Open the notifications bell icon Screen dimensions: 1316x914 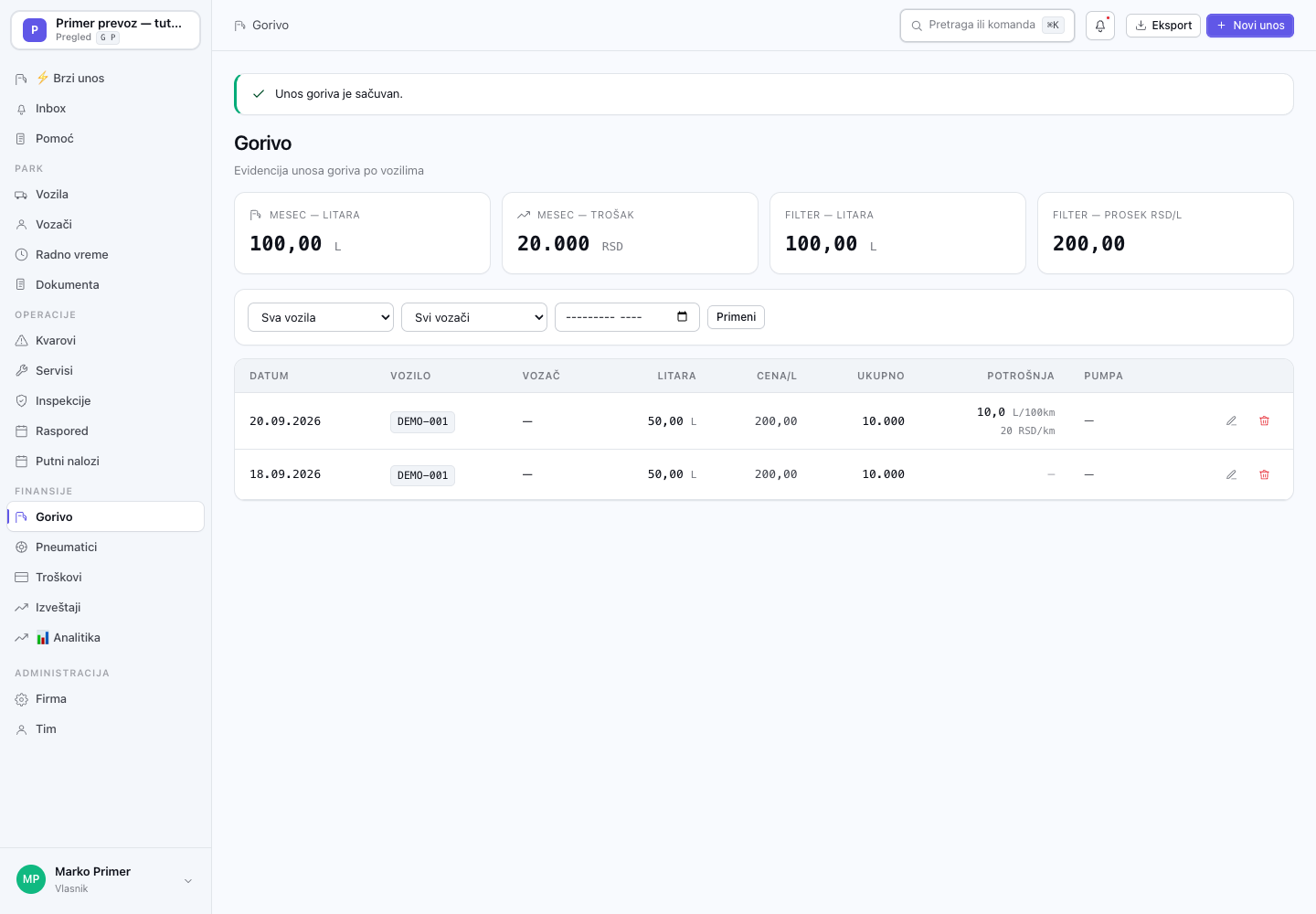1100,26
